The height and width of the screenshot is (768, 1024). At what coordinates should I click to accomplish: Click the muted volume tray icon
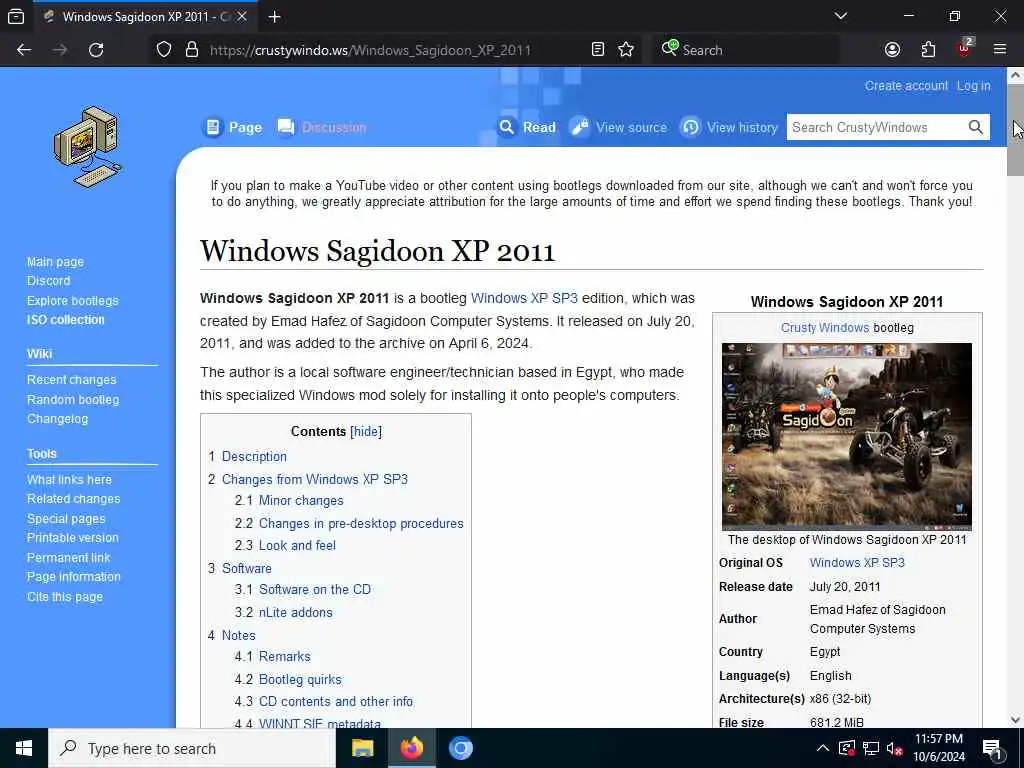coord(895,748)
